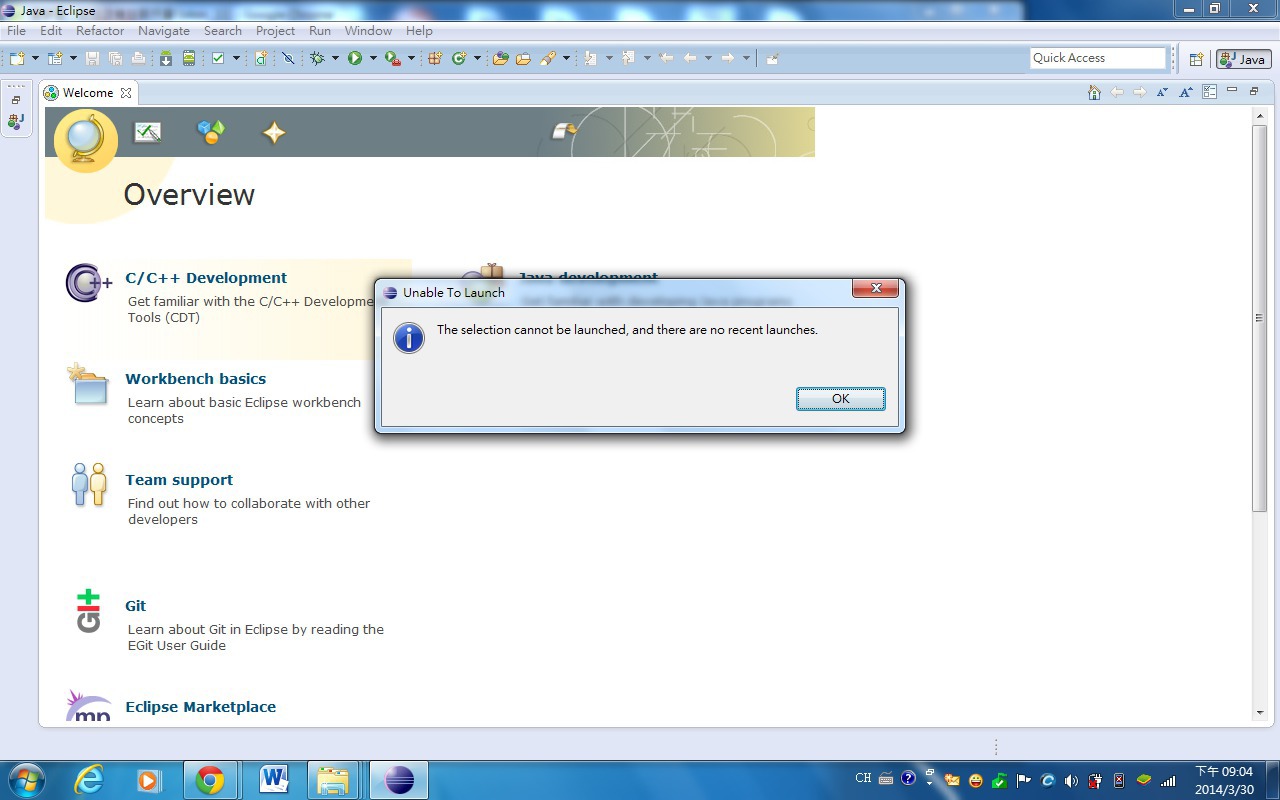The width and height of the screenshot is (1280, 800).
Task: Click the Enlarge font size icon
Action: pos(1185,92)
